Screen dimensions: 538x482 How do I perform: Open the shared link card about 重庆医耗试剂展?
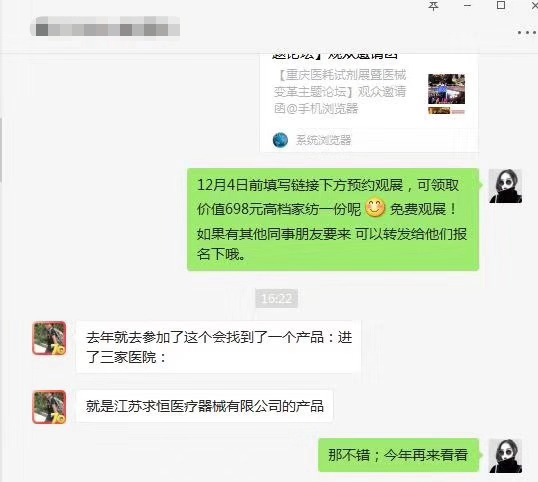pos(369,103)
